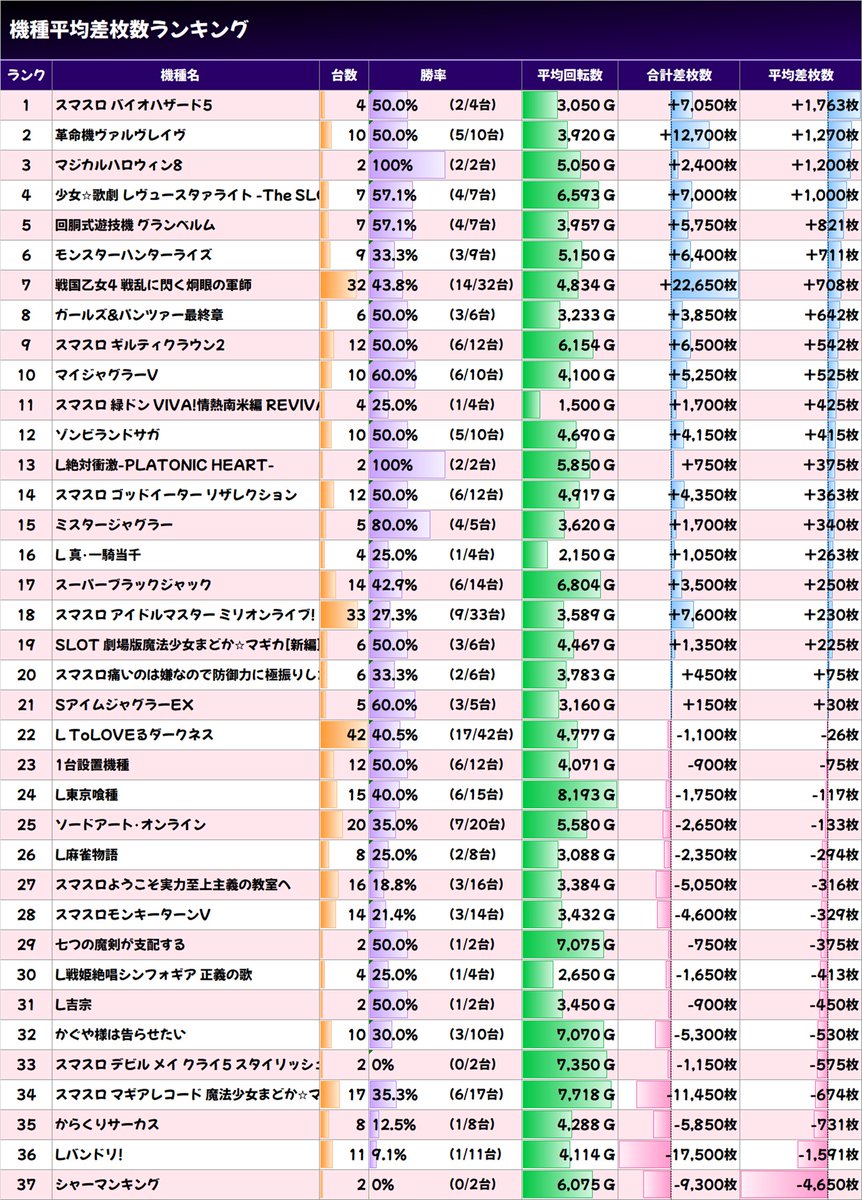The image size is (862, 1200).
Task: Select machine name スマスロ ギルティクラウン2
Action: point(140,345)
